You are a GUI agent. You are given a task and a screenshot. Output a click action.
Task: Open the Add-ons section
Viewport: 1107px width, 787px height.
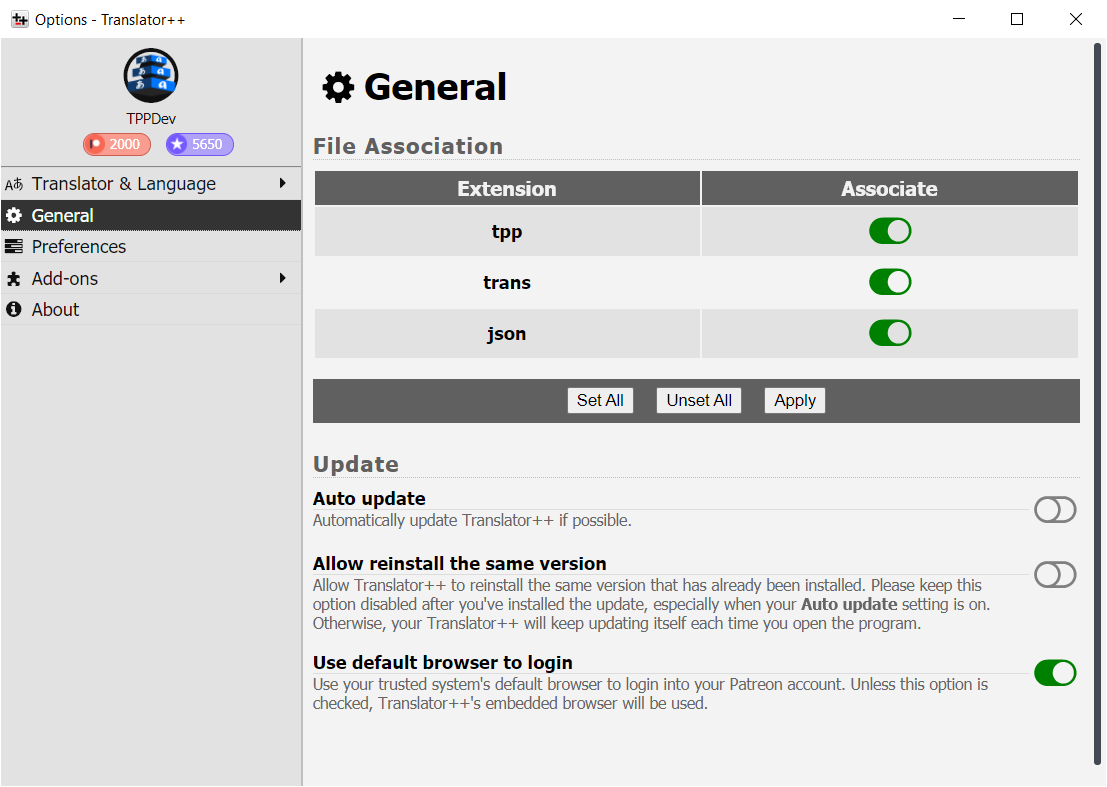(151, 278)
